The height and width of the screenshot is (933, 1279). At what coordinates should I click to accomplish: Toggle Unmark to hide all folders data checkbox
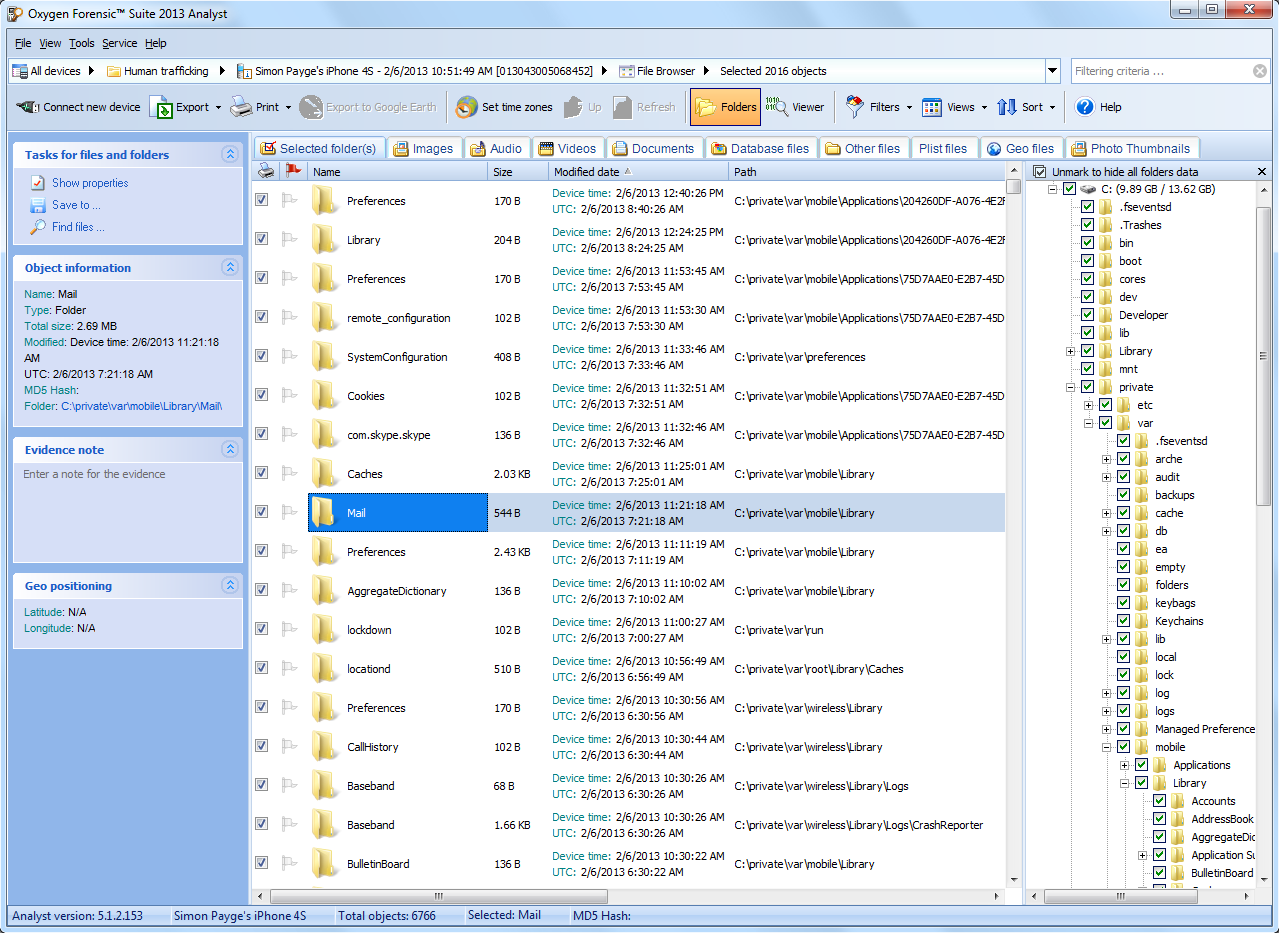click(1040, 172)
